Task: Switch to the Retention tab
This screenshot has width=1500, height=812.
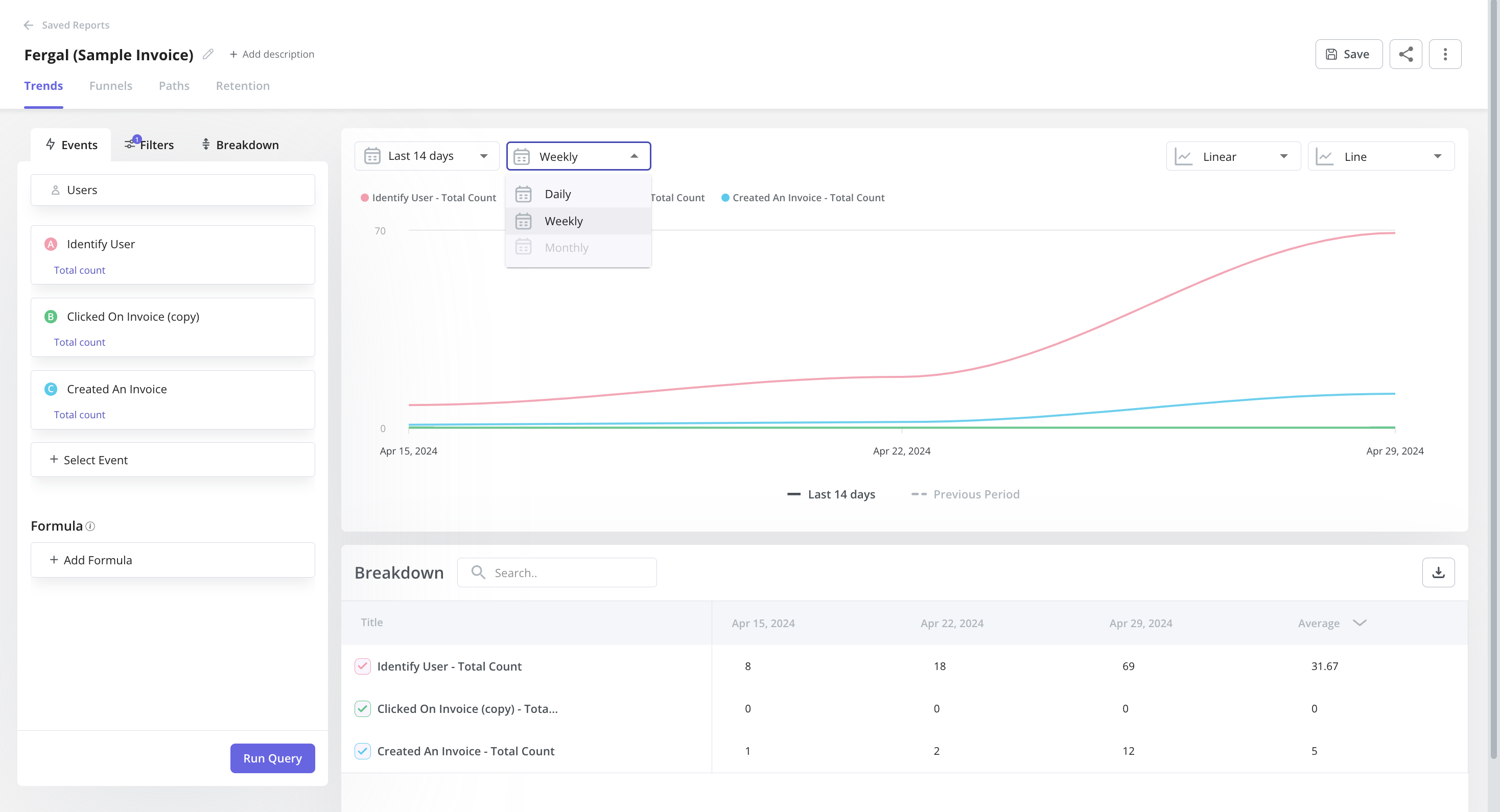Action: (243, 86)
